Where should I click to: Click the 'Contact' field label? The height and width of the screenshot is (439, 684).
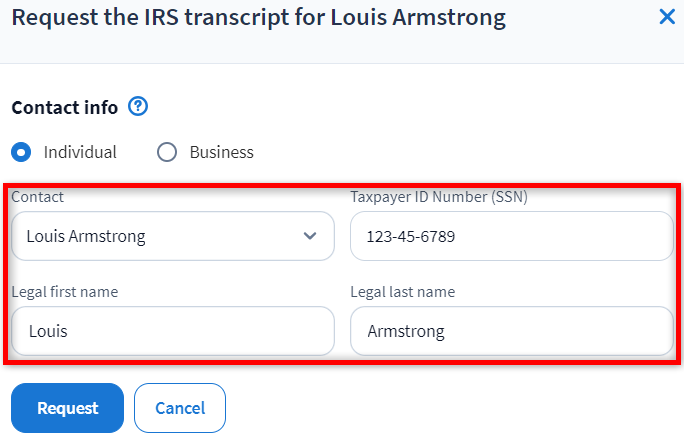tap(37, 197)
